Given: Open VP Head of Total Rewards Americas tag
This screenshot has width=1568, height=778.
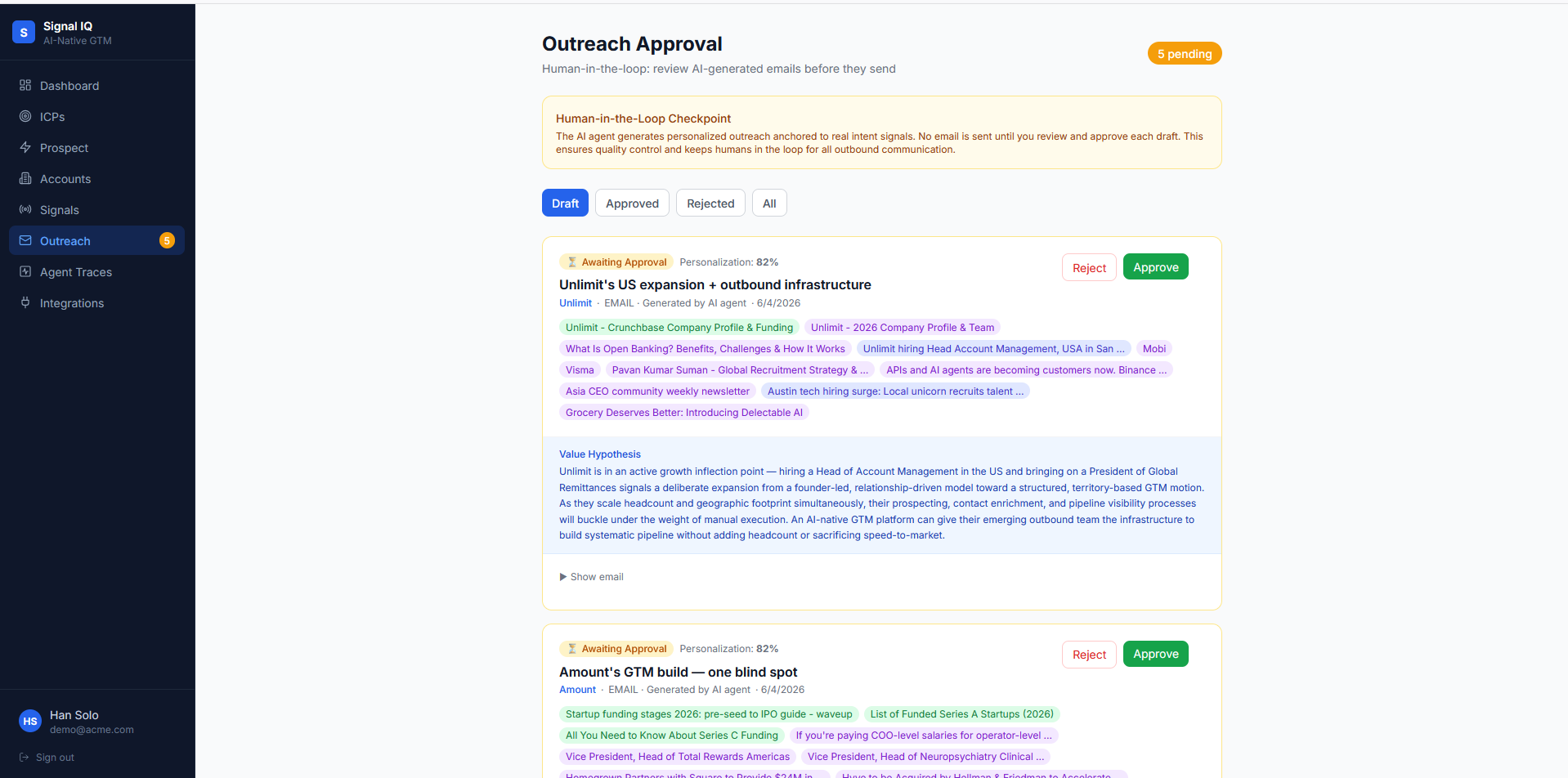Looking at the screenshot, I should coord(678,757).
